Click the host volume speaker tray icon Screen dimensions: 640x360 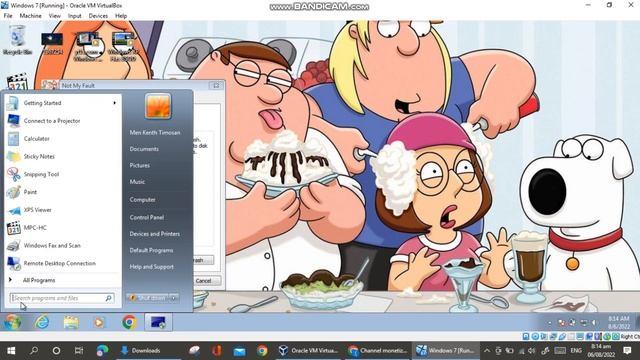[531, 351]
